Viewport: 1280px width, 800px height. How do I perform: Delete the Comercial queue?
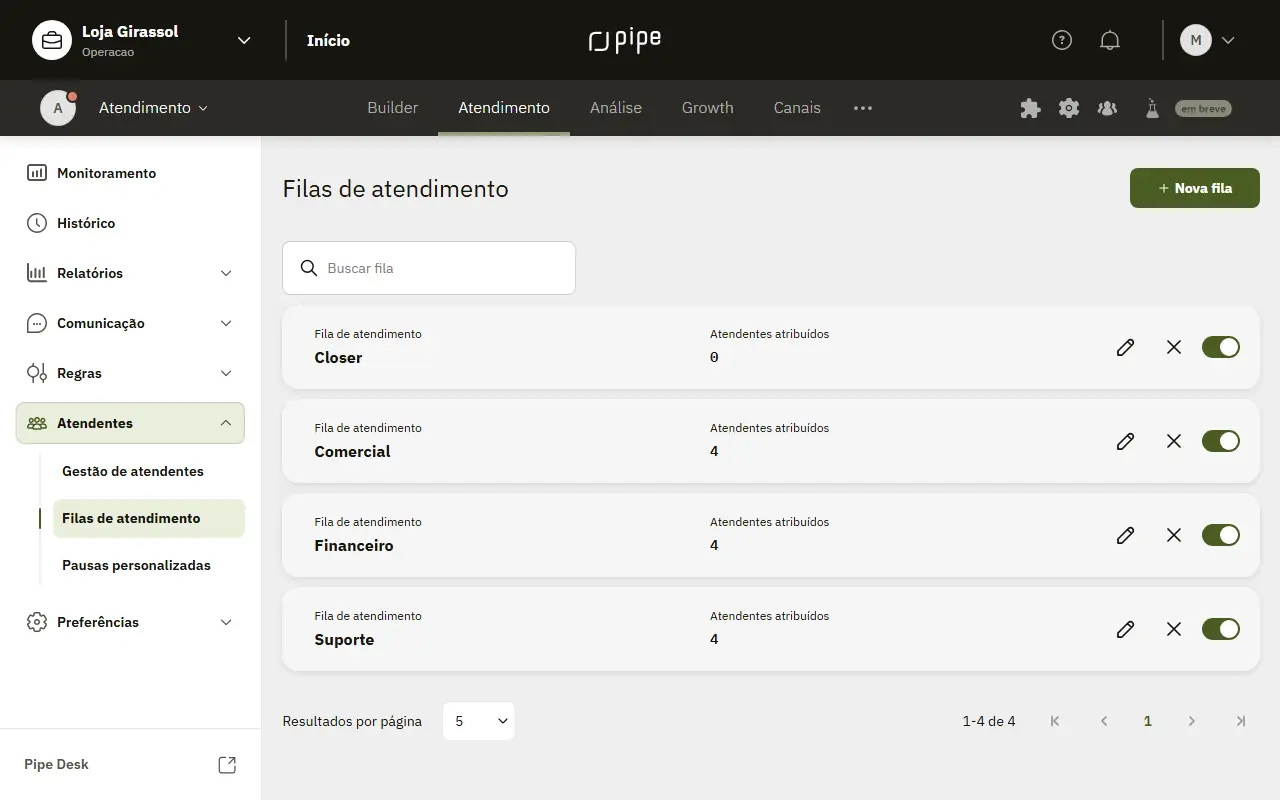[1174, 441]
